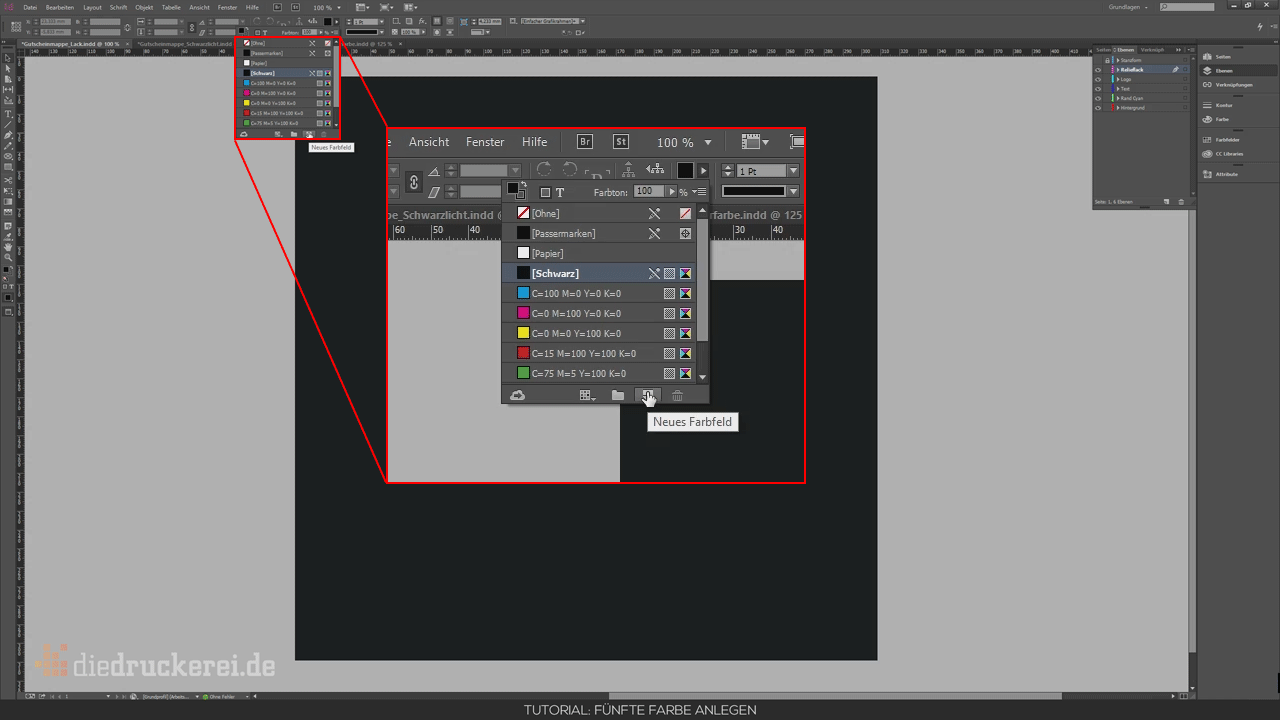Open the Tabelle menu
This screenshot has height=720, width=1280.
(x=171, y=7)
